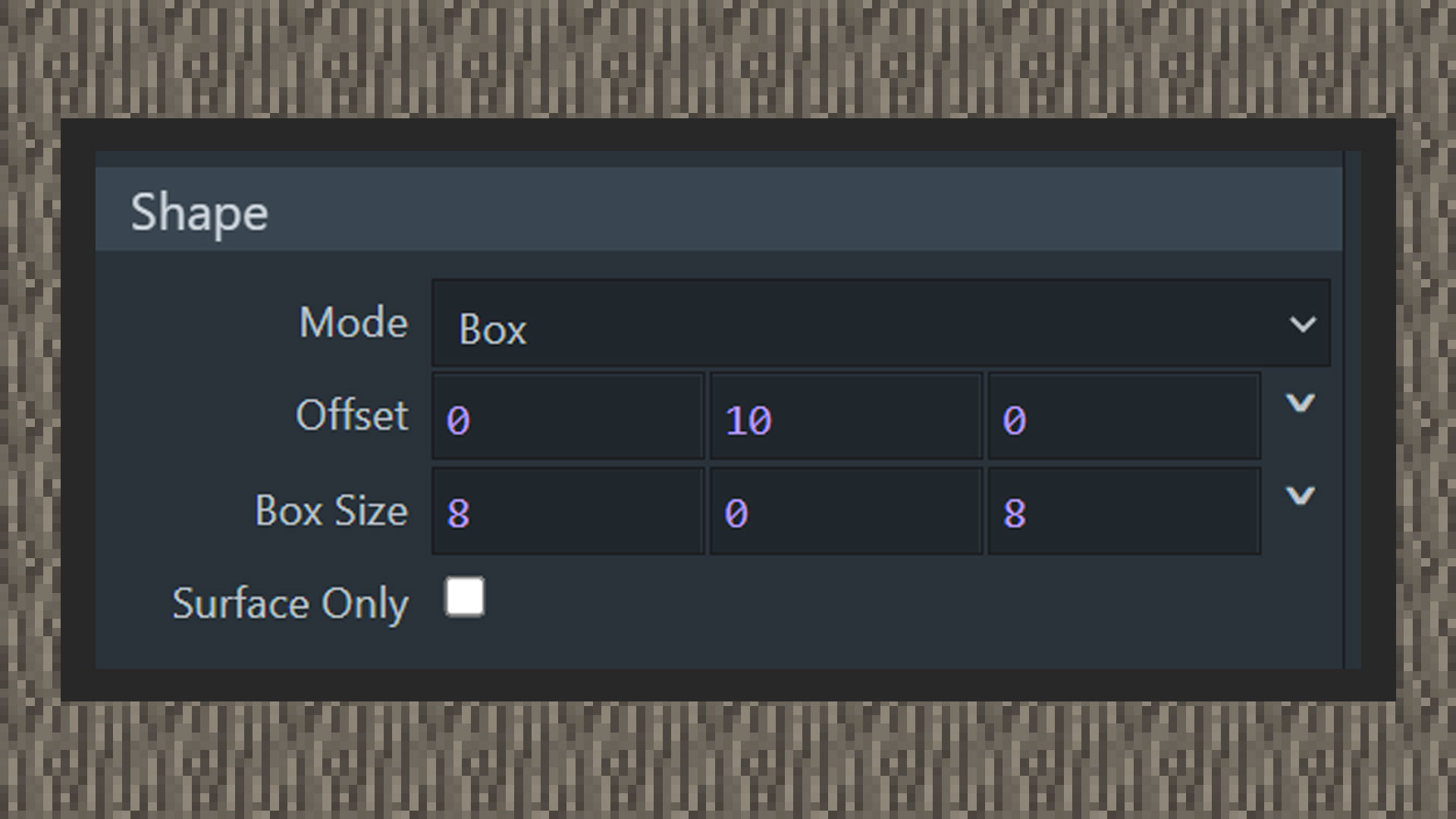Click the vertical scrollbar beside the panel

pos(1352,409)
